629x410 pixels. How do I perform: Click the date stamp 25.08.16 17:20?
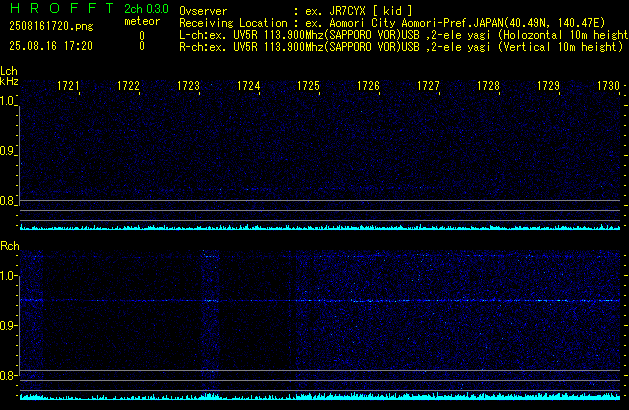(51, 46)
